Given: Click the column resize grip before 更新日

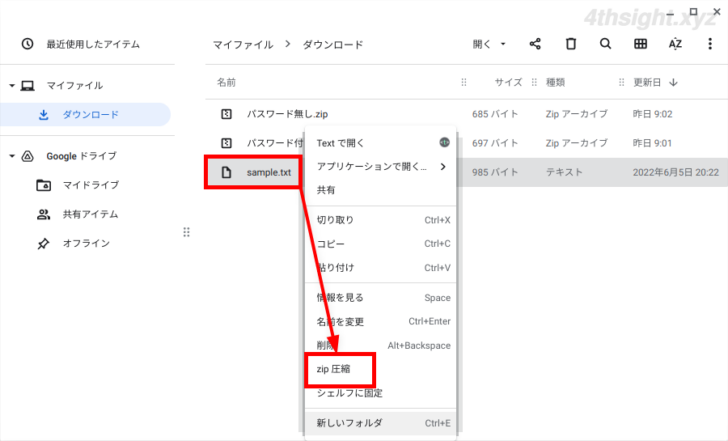Looking at the screenshot, I should 621,83.
